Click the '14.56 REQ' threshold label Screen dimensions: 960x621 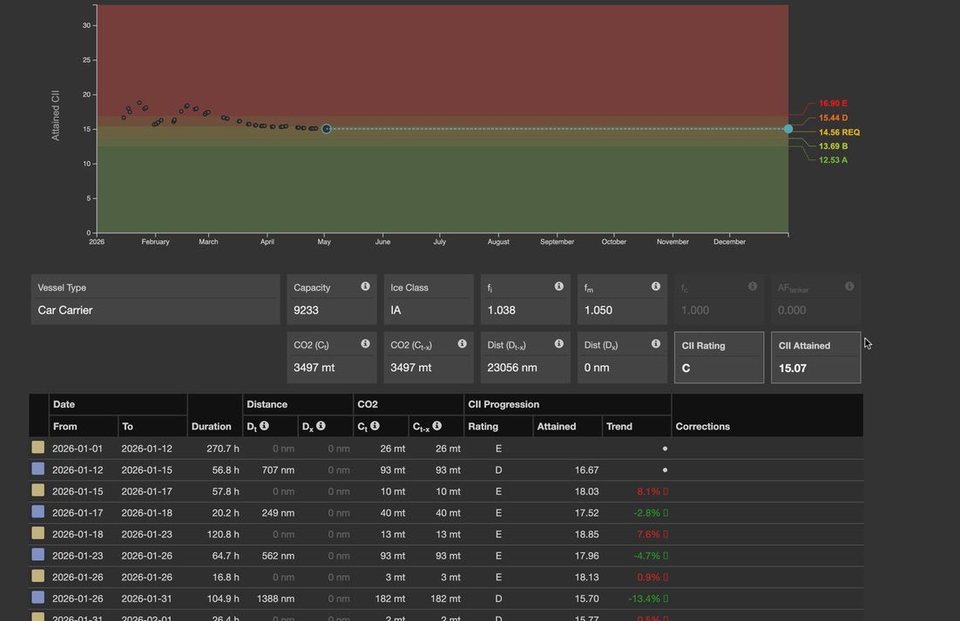point(839,132)
